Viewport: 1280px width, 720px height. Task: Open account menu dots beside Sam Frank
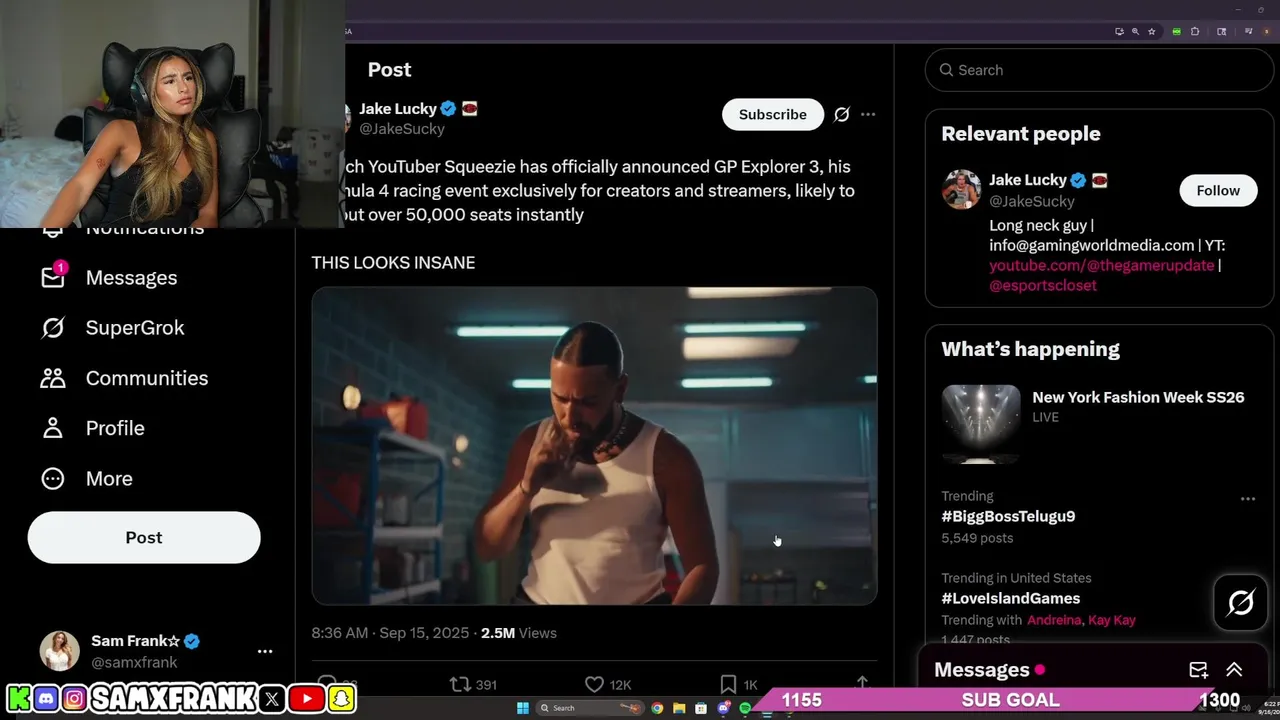[x=265, y=651]
